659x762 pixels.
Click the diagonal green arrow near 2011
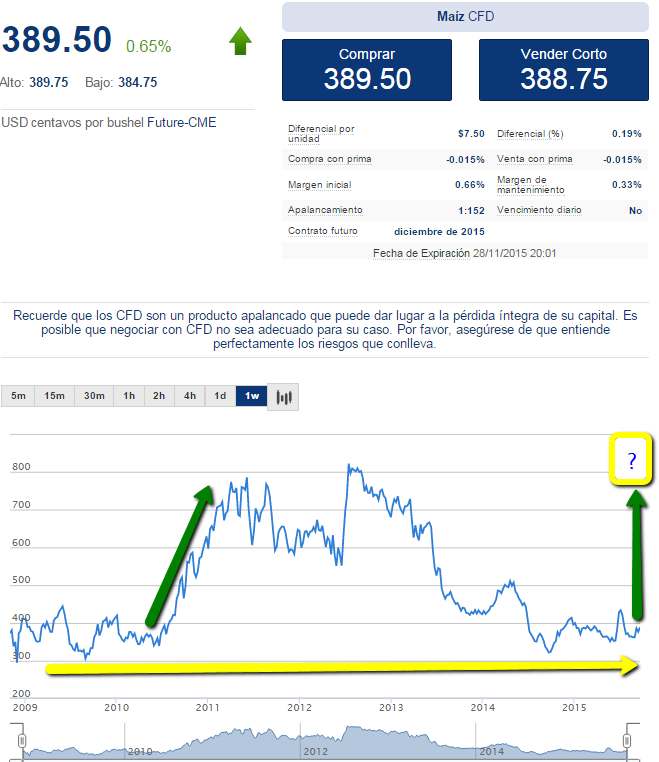tap(180, 555)
